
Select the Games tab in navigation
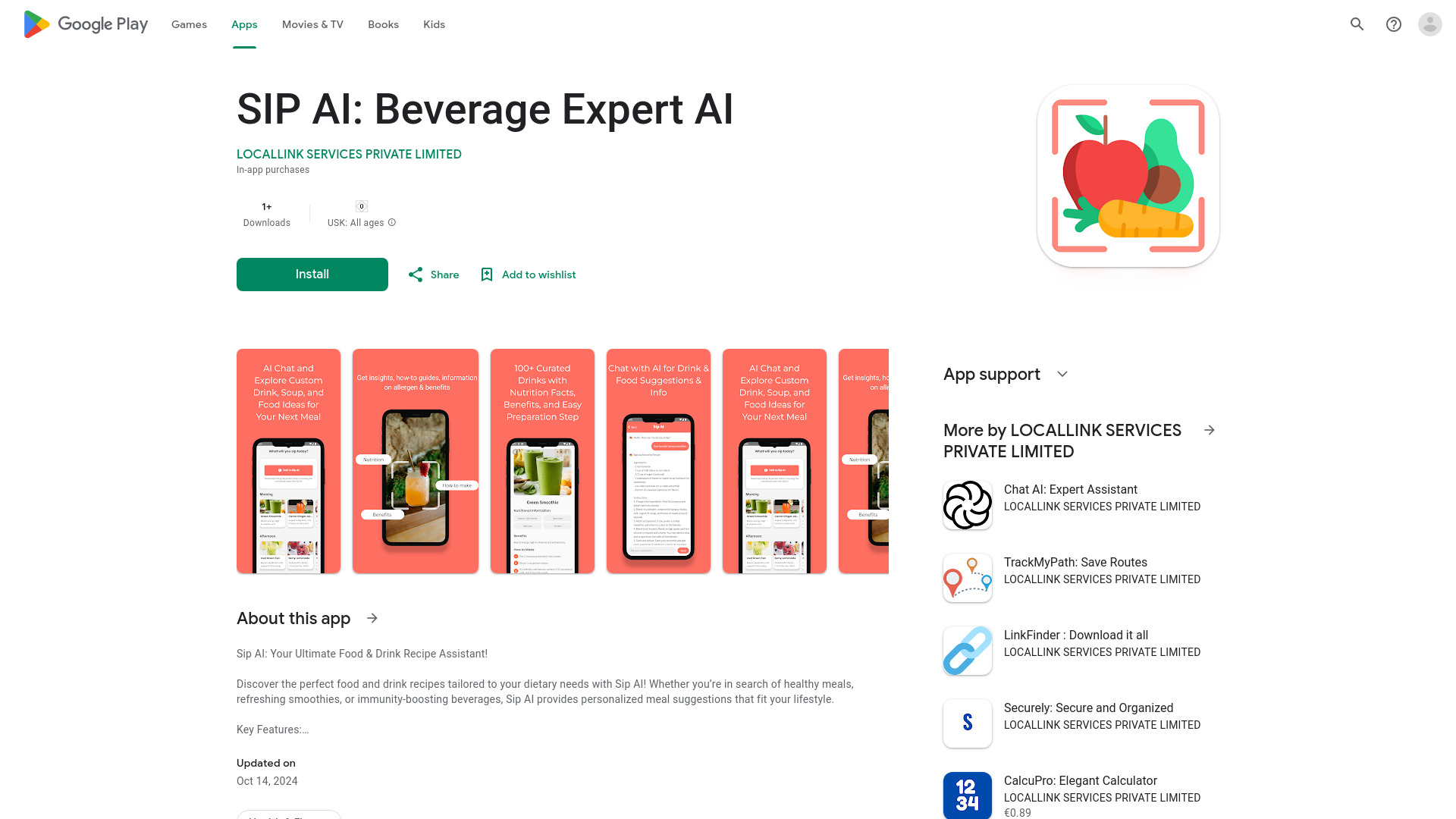tap(189, 24)
